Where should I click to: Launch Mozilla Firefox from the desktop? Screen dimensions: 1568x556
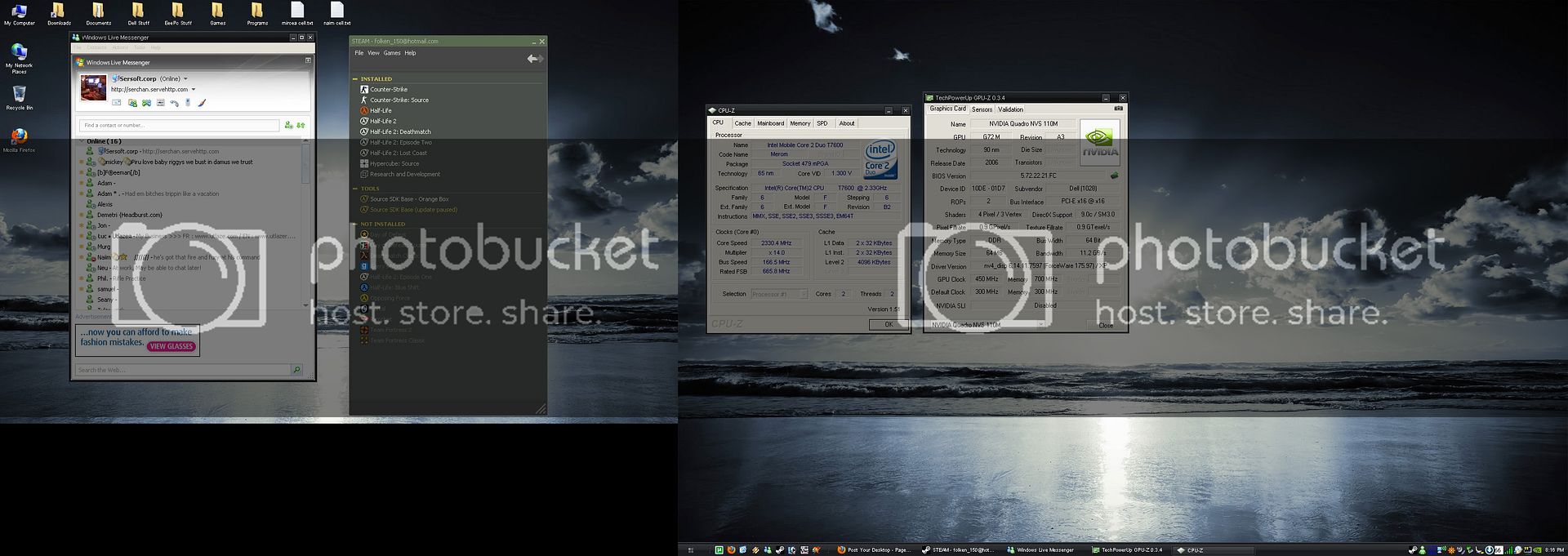coord(19,140)
